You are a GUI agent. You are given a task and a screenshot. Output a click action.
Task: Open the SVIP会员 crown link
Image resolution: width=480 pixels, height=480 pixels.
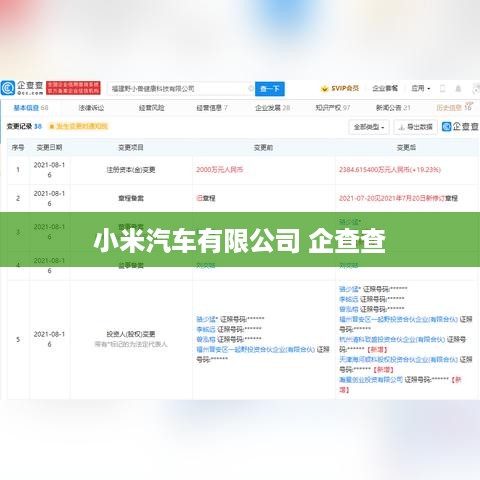click(x=340, y=88)
